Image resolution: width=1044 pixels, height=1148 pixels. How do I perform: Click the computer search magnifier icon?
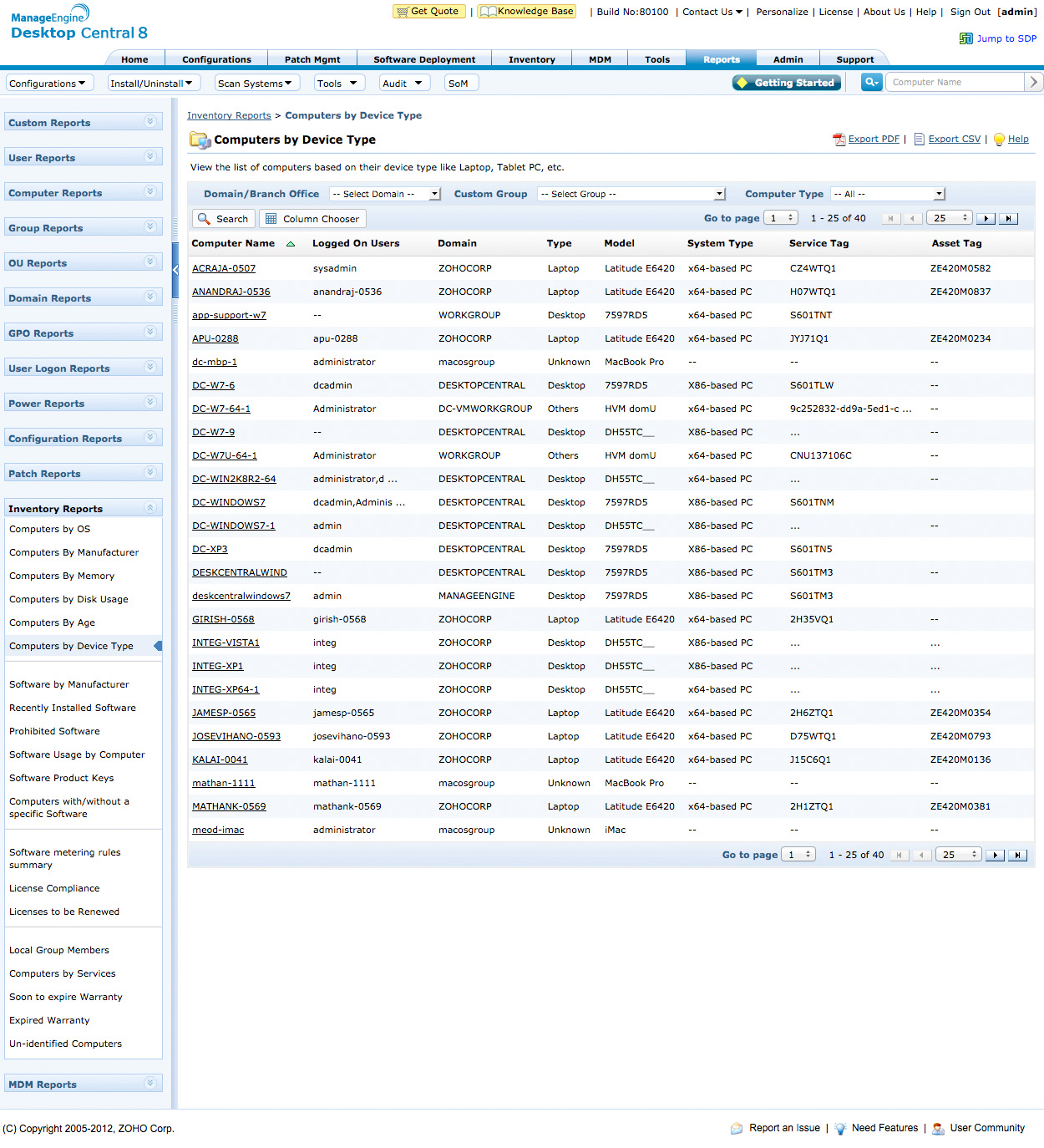pyautogui.click(x=871, y=82)
